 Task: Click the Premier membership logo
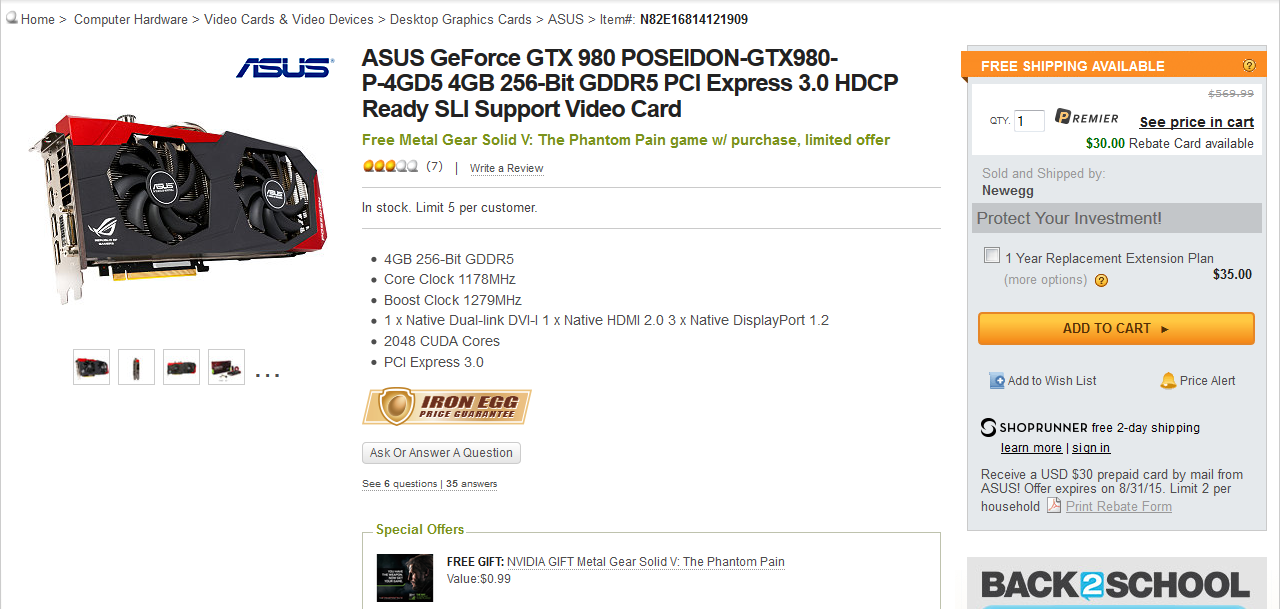click(x=1086, y=118)
